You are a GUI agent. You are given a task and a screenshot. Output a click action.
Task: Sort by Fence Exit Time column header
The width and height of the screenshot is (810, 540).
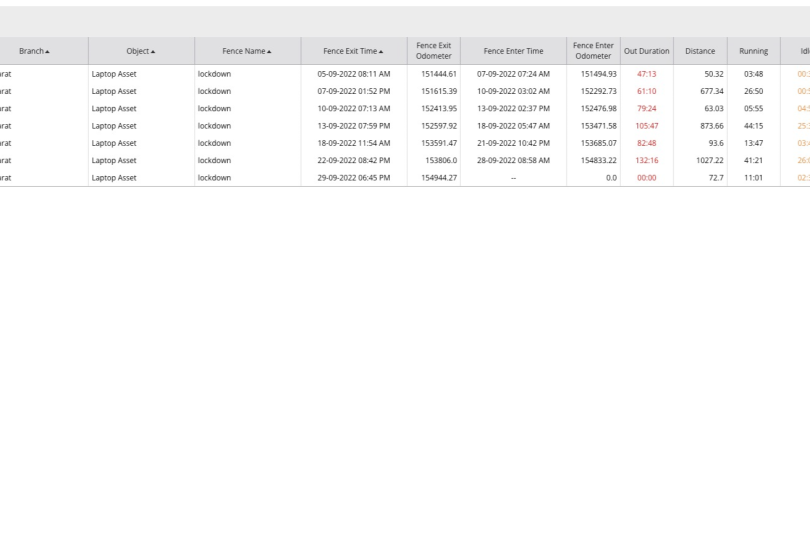click(353, 51)
